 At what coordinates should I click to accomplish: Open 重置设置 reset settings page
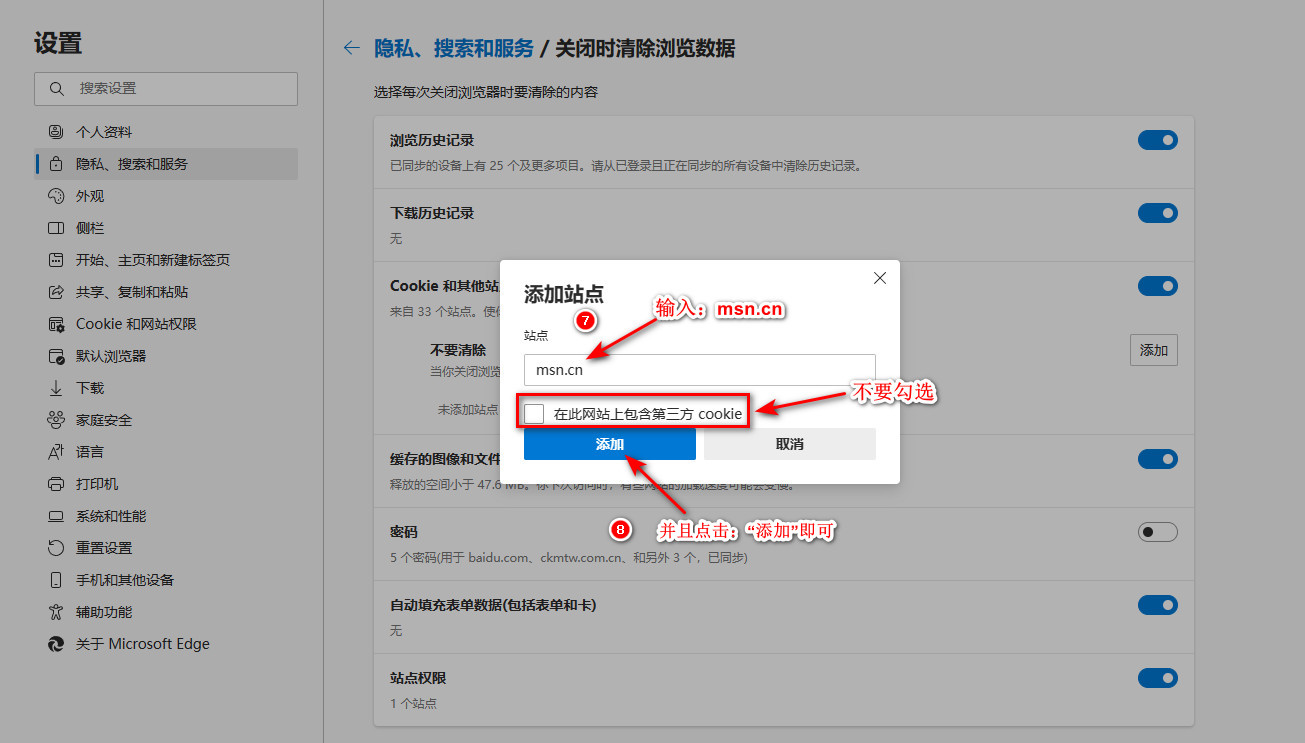point(104,548)
